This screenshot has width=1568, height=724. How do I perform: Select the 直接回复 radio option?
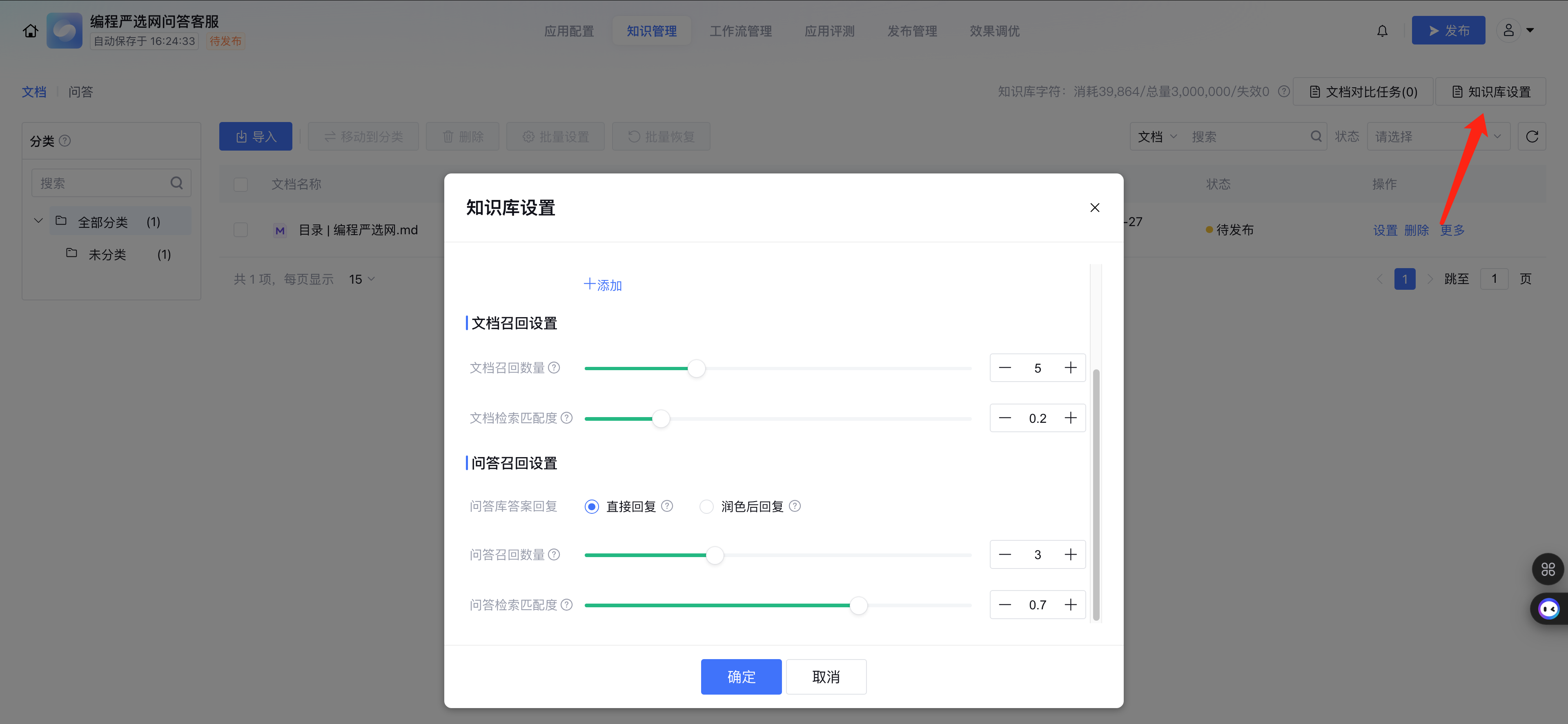[592, 507]
